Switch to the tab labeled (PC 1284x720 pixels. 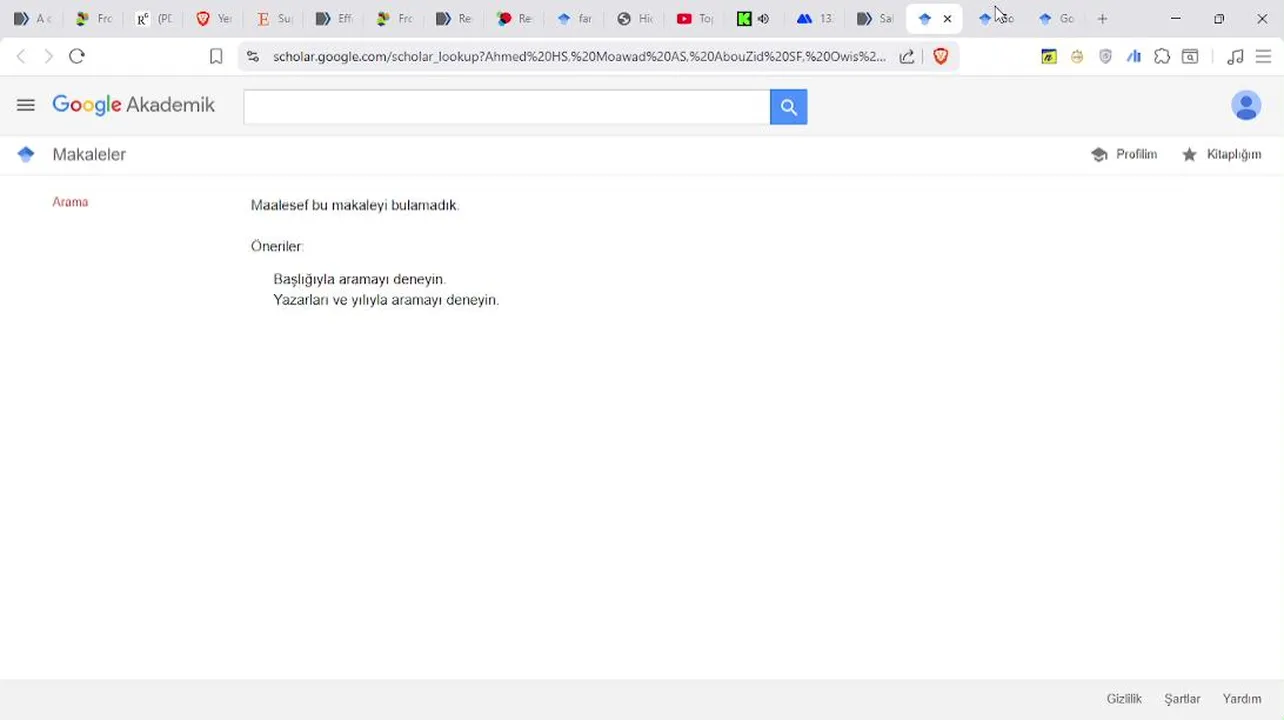(154, 19)
